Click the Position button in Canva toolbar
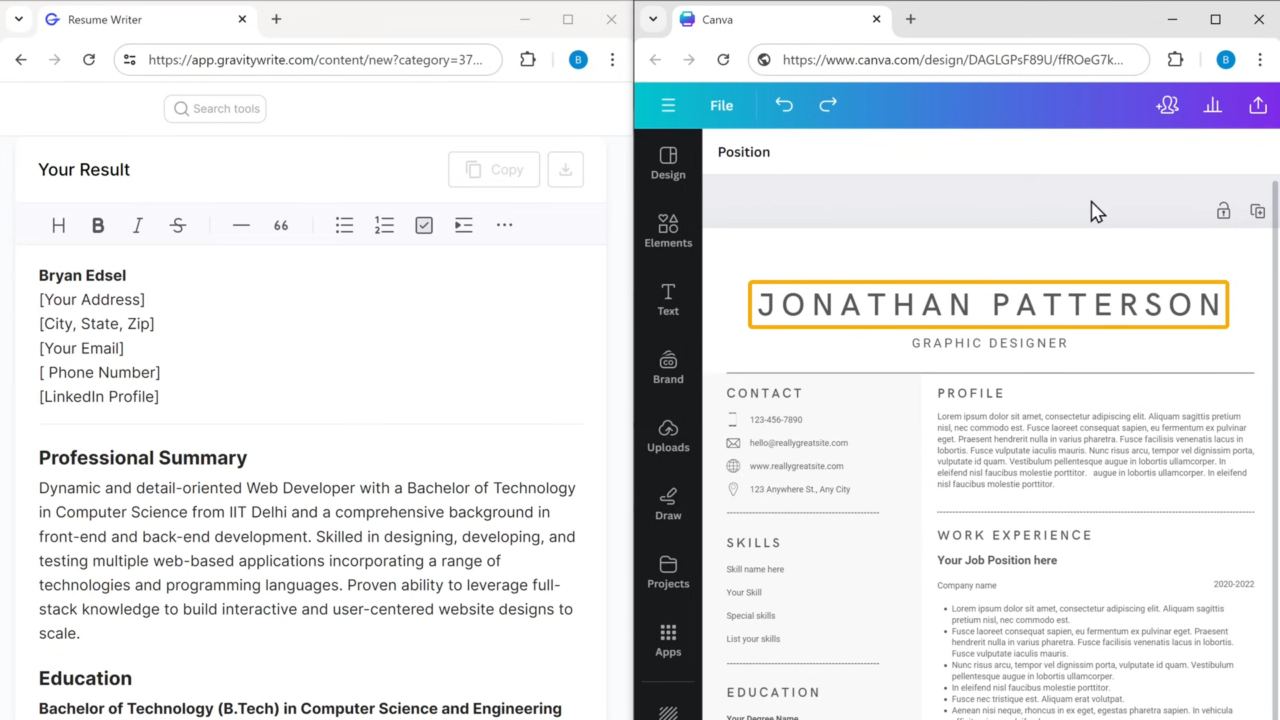The width and height of the screenshot is (1280, 720). coord(744,152)
